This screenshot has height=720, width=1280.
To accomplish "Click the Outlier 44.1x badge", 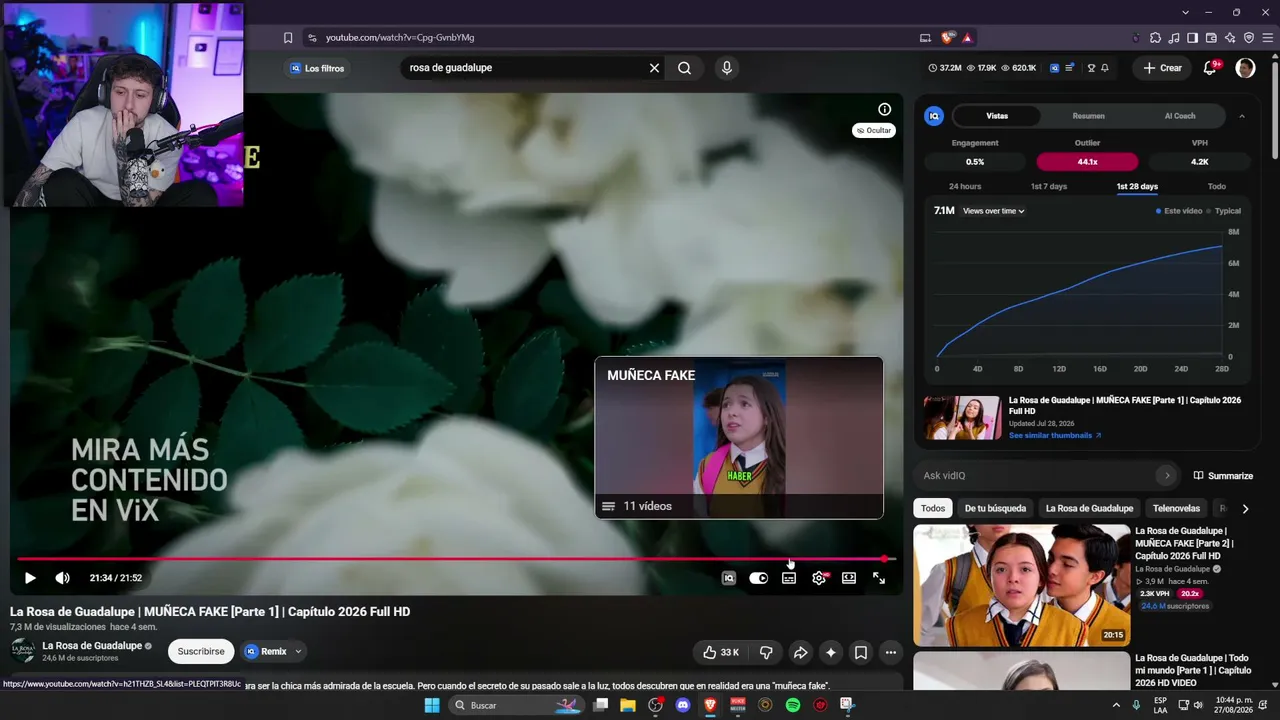I will (1087, 162).
